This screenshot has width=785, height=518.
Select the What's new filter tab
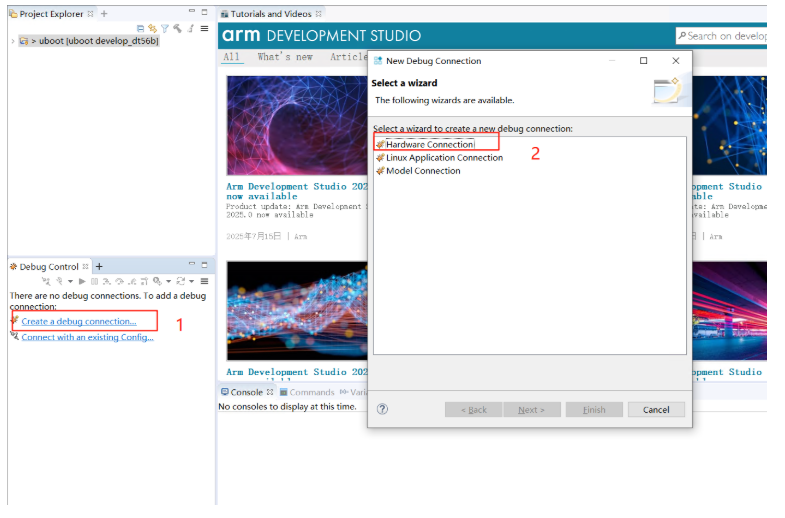[285, 57]
